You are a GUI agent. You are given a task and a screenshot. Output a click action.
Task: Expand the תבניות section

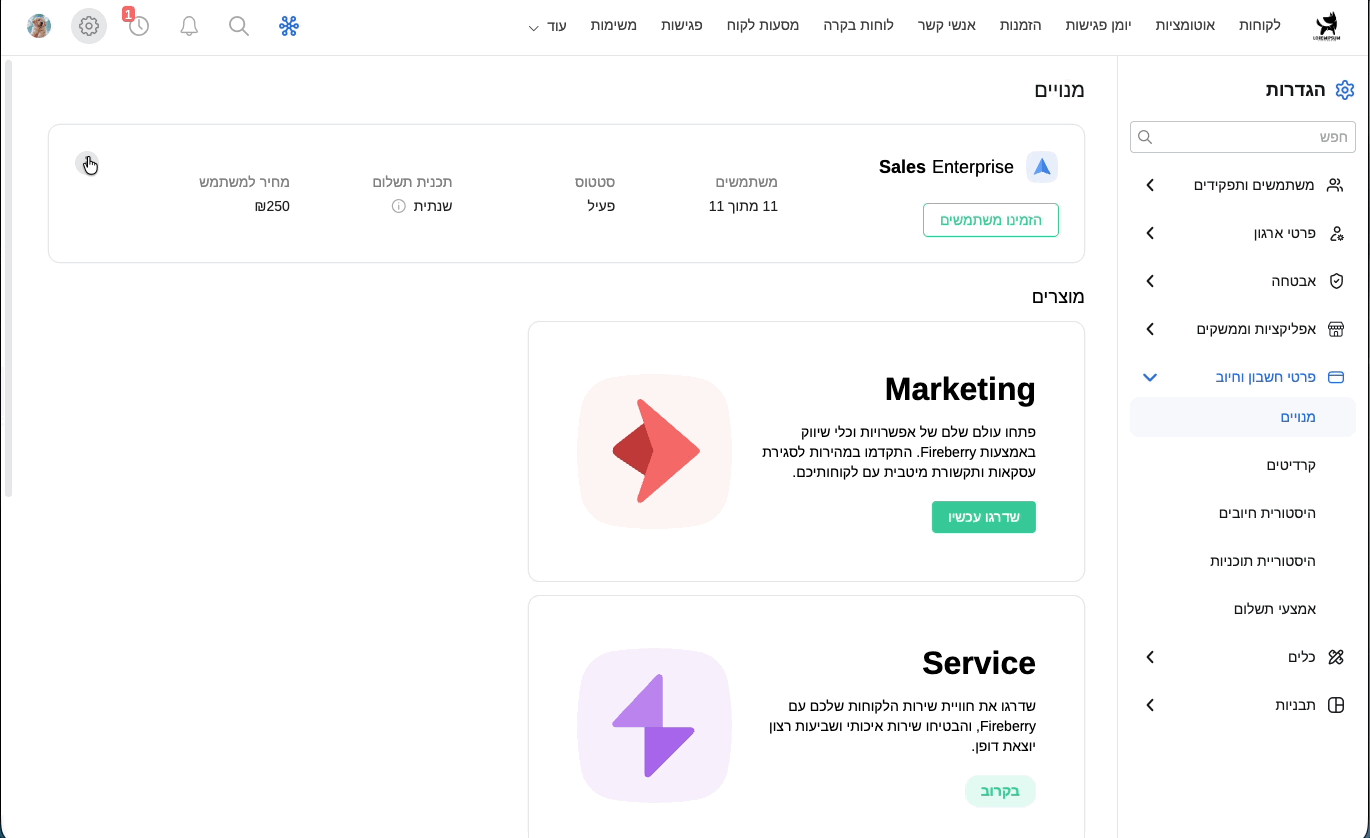point(1150,705)
